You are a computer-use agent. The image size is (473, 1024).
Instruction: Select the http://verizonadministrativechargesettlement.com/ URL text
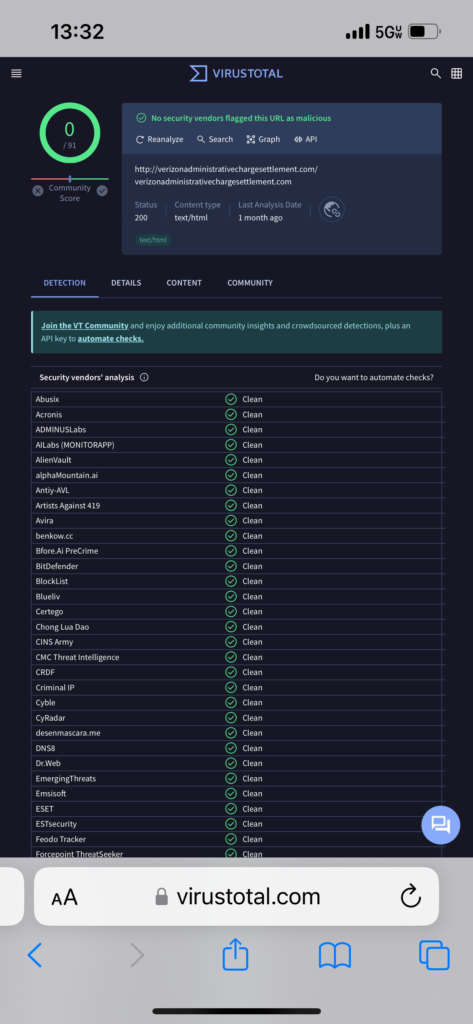coord(226,169)
